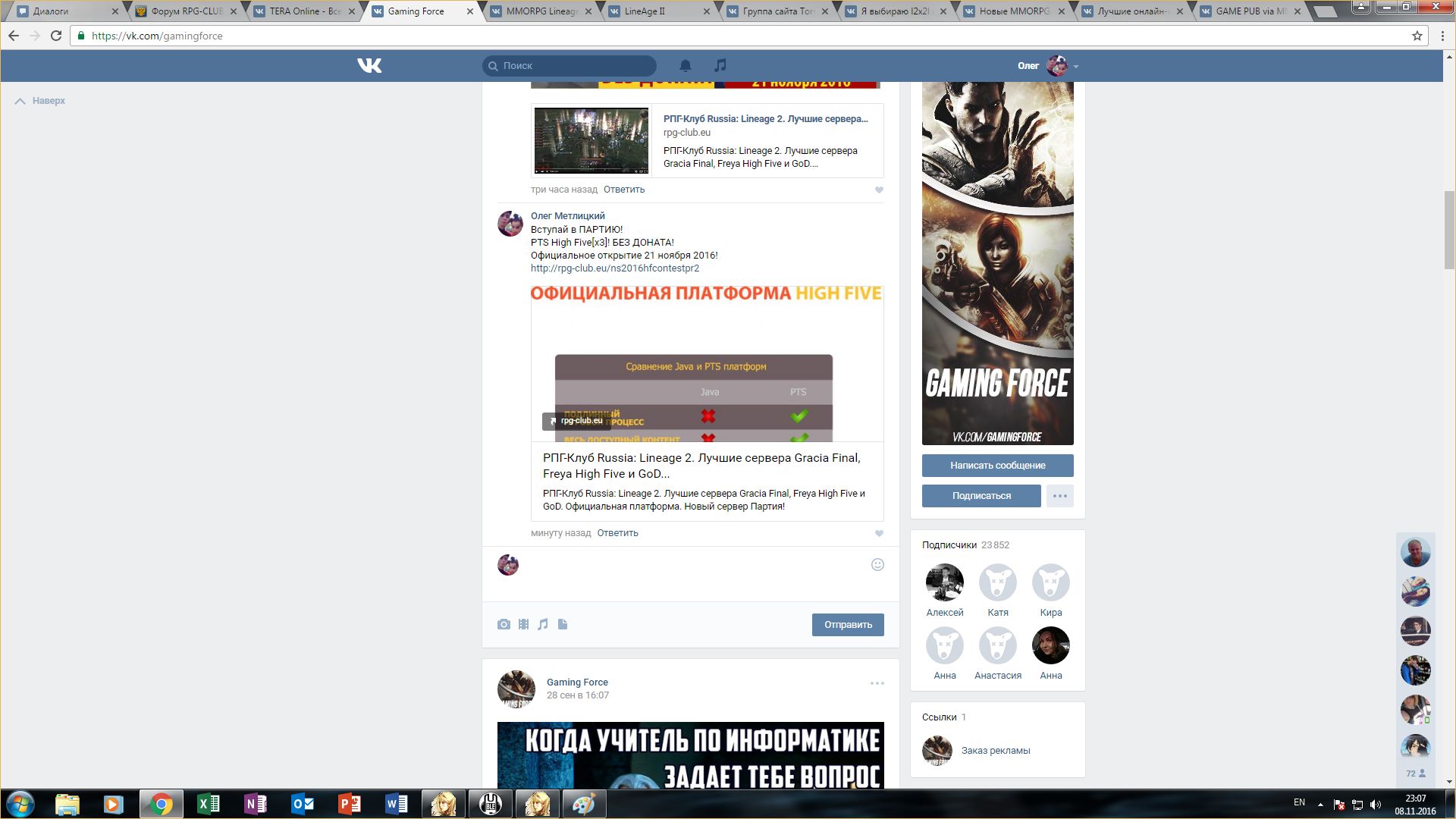1456x819 pixels.
Task: Click the VK logo home icon
Action: coord(369,66)
